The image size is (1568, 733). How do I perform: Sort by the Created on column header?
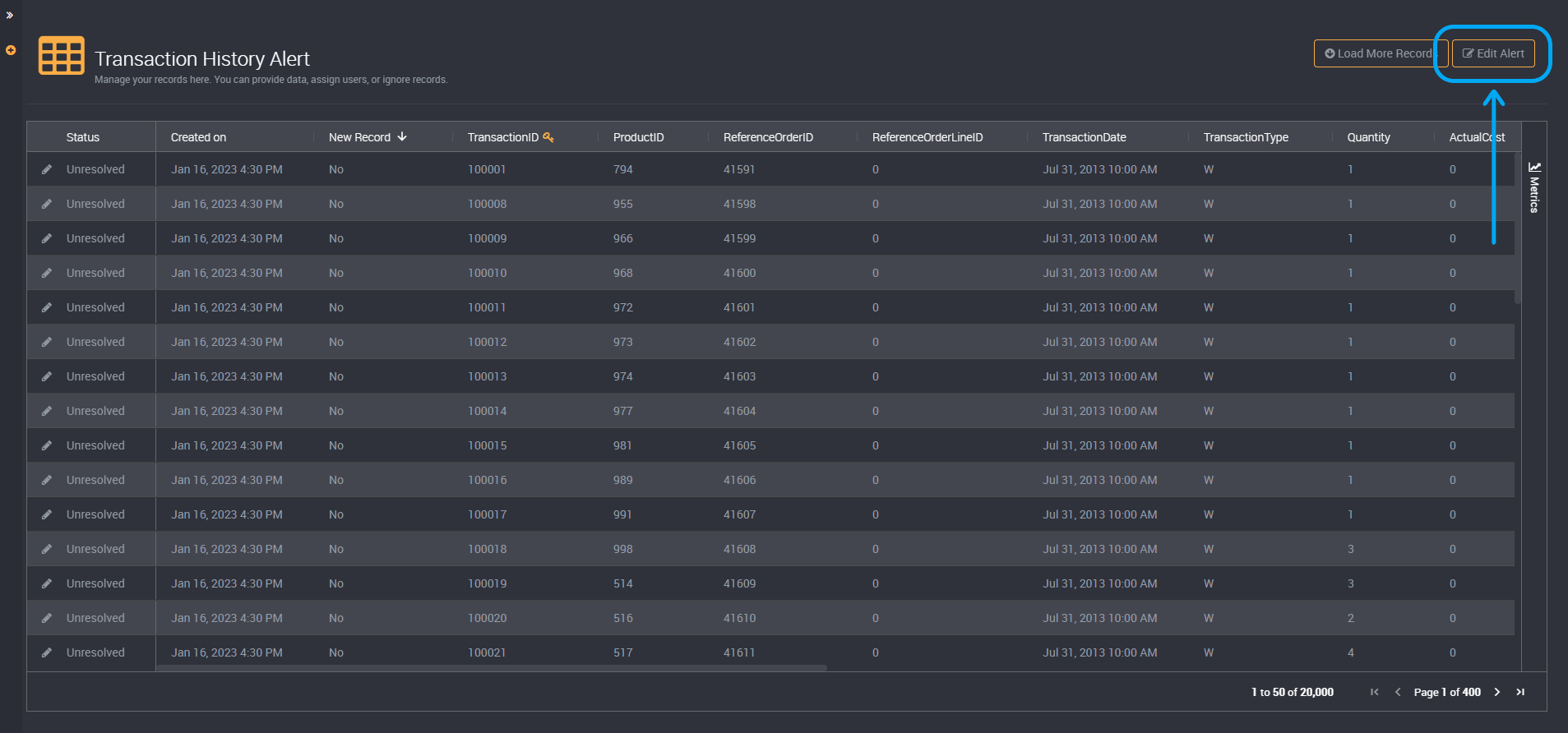click(x=198, y=137)
